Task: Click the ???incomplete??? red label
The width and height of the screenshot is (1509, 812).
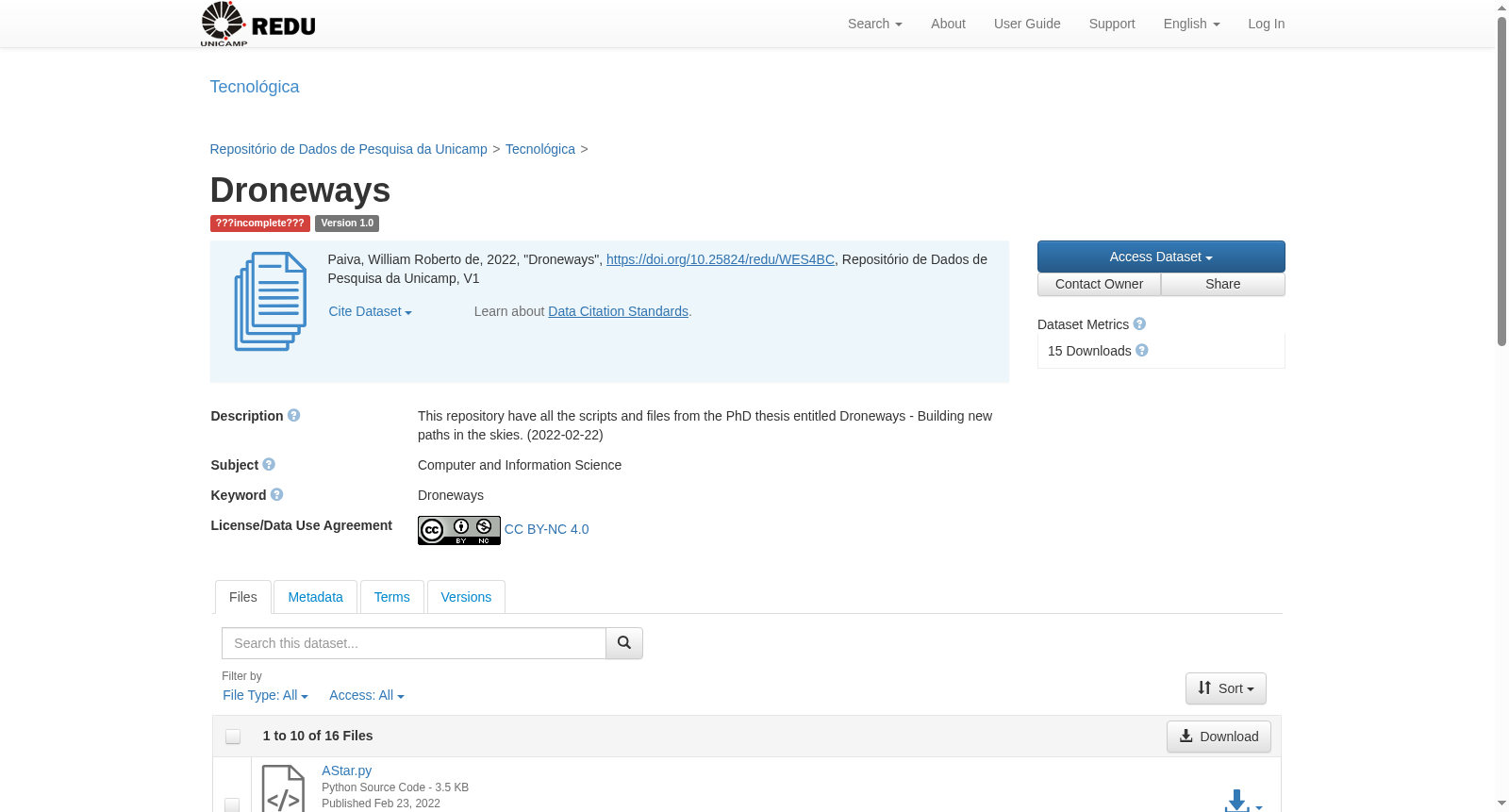Action: coord(260,224)
